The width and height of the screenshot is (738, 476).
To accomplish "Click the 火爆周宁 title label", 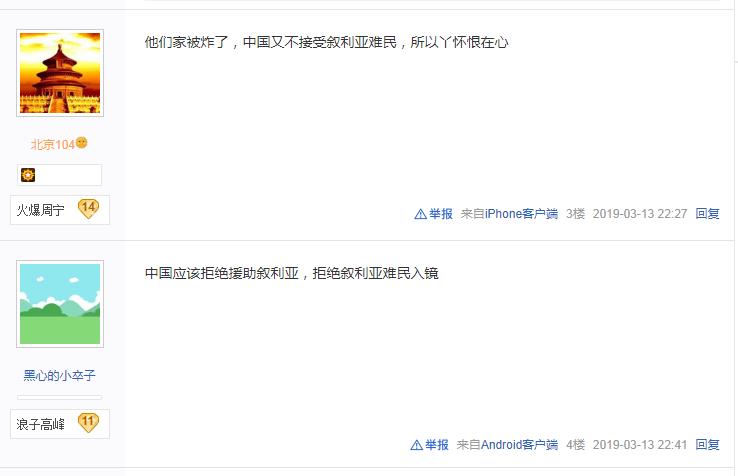I will click(x=40, y=210).
